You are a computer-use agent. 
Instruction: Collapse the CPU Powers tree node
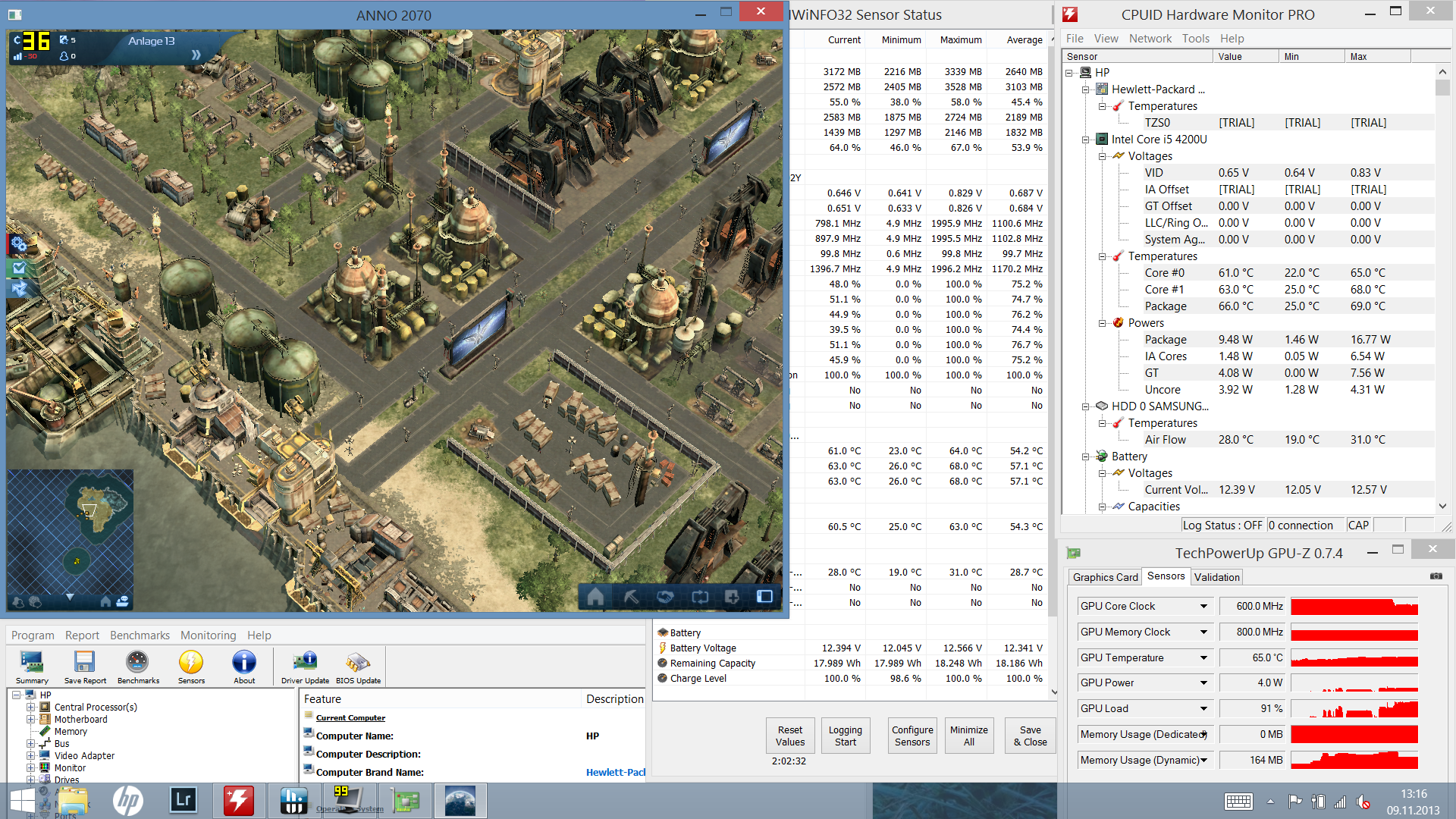click(x=1103, y=323)
